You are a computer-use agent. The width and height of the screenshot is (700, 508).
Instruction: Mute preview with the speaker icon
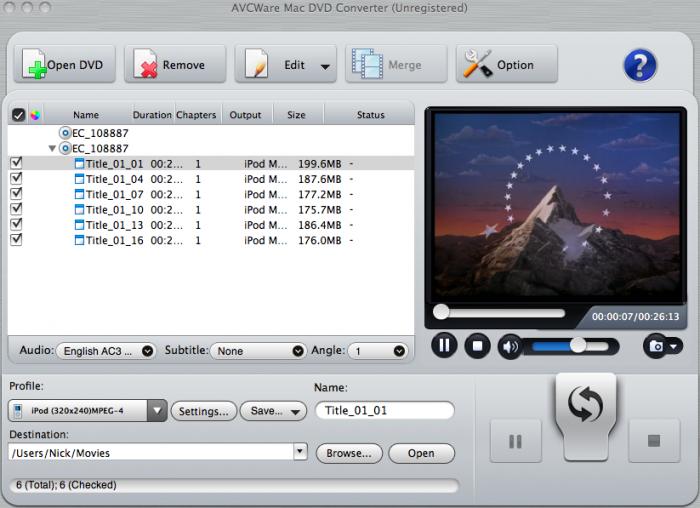(x=510, y=346)
